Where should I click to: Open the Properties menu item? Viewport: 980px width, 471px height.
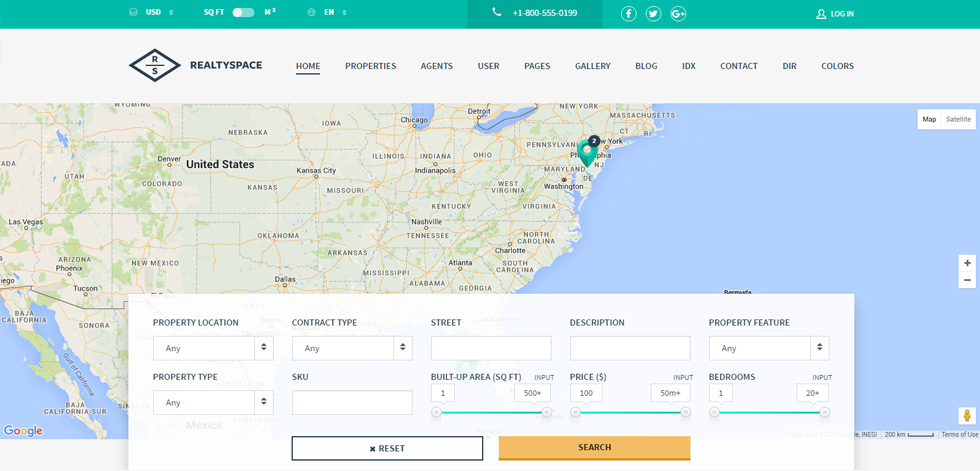click(x=371, y=66)
